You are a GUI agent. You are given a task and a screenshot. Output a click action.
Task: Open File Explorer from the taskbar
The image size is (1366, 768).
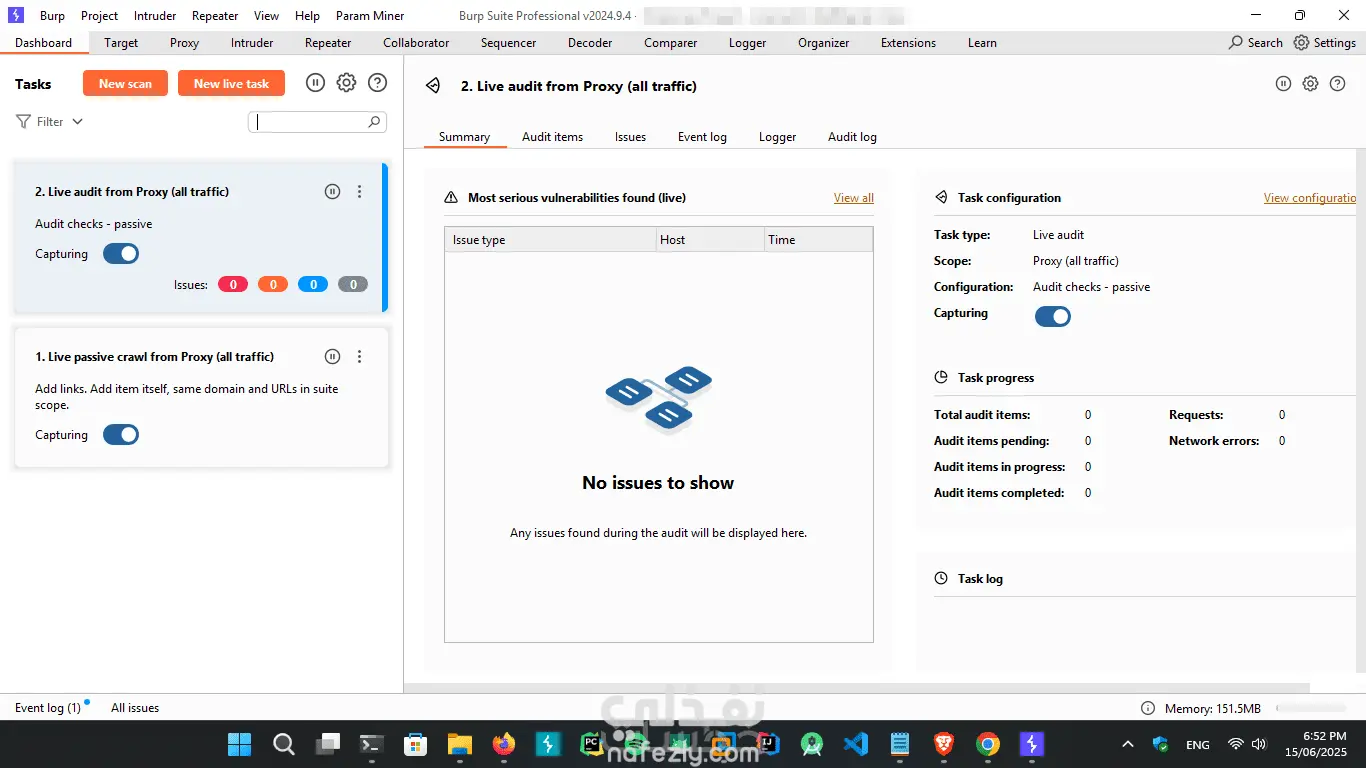pos(459,744)
